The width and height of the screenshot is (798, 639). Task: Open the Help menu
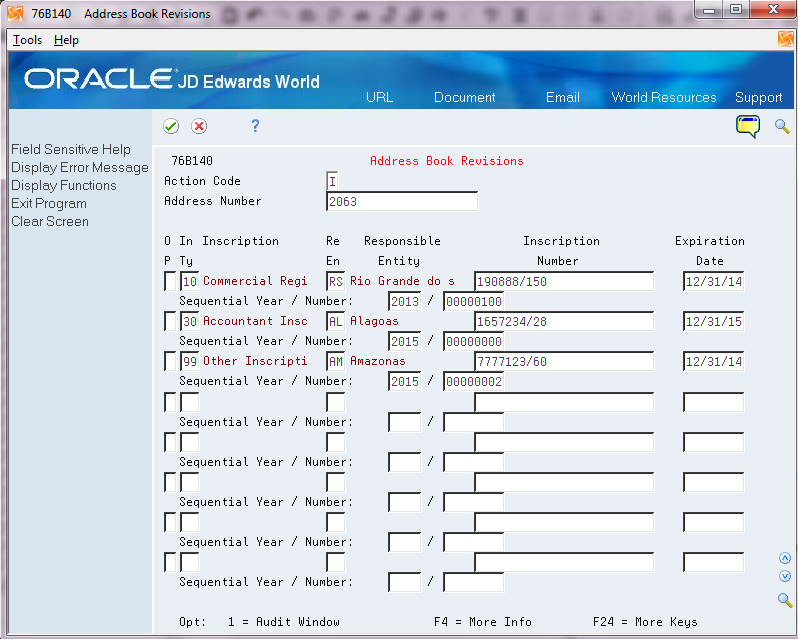click(66, 40)
